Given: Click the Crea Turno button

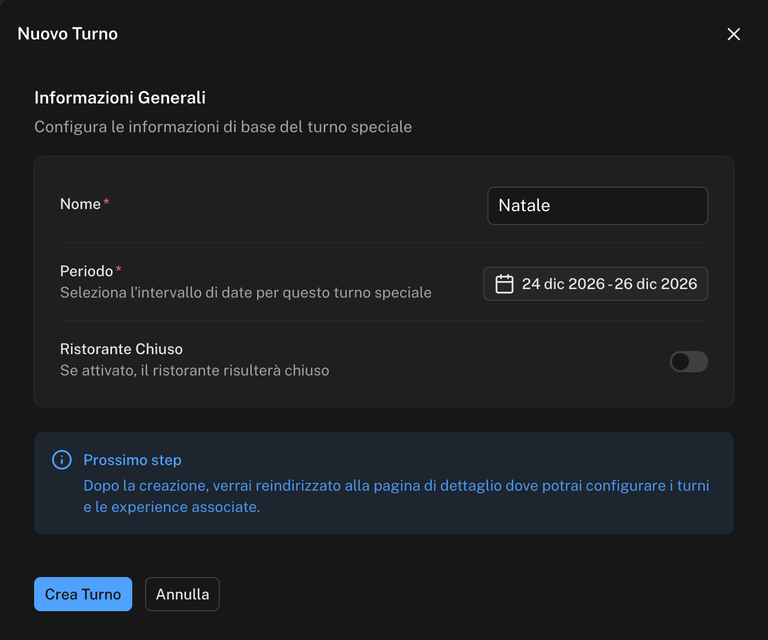Looking at the screenshot, I should (83, 594).
